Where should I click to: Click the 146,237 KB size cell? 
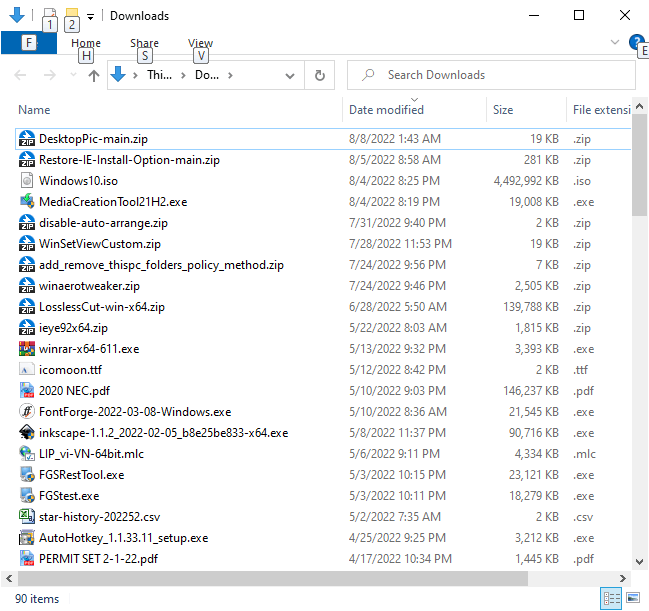[x=531, y=391]
